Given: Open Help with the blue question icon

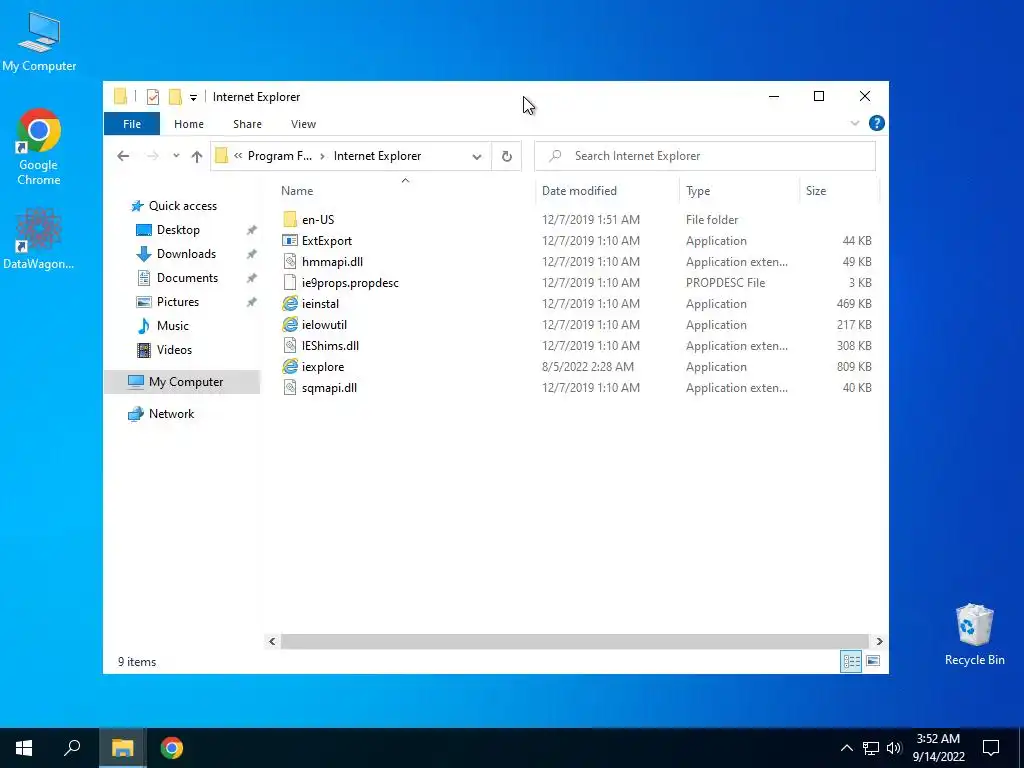Looking at the screenshot, I should pos(876,123).
